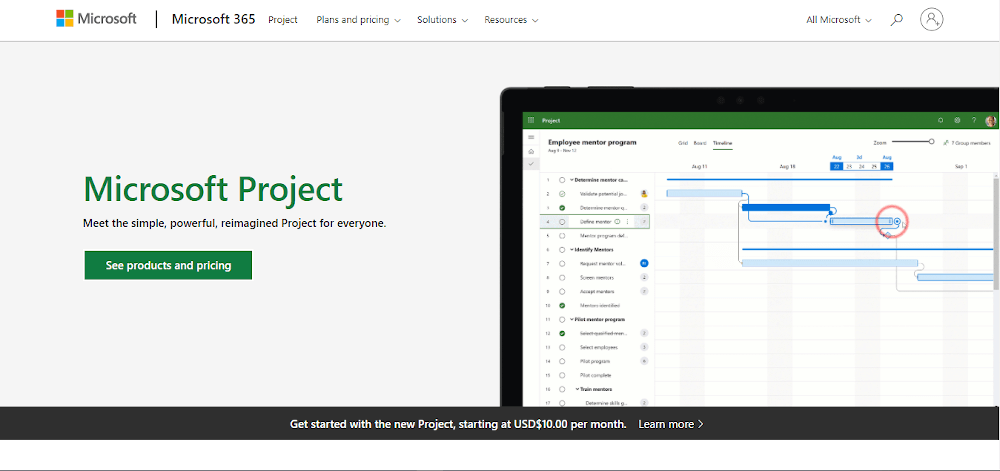Open more options dots on Define mentor row
This screenshot has width=1000, height=471.
(x=628, y=222)
